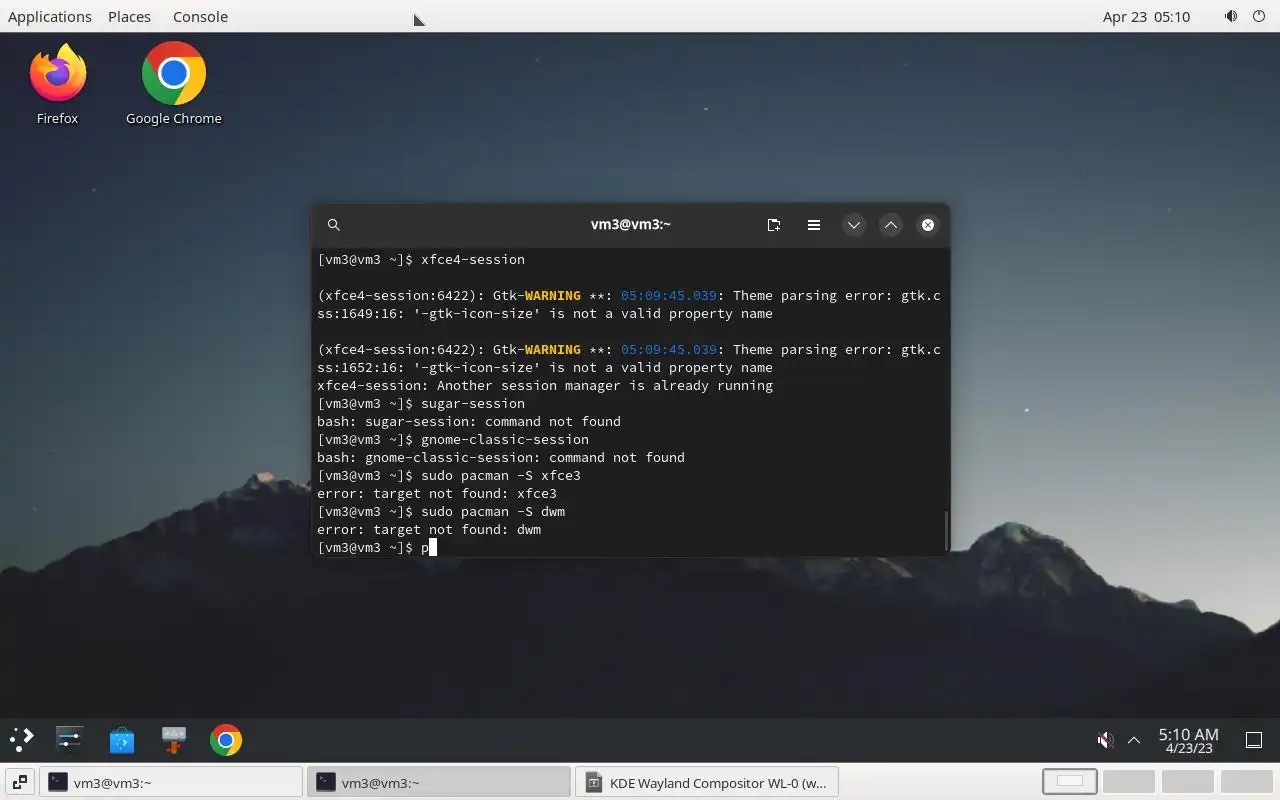Screen dimensions: 1280x800
Task: Toggle the muted audio icon in KDE tray
Action: click(1105, 740)
